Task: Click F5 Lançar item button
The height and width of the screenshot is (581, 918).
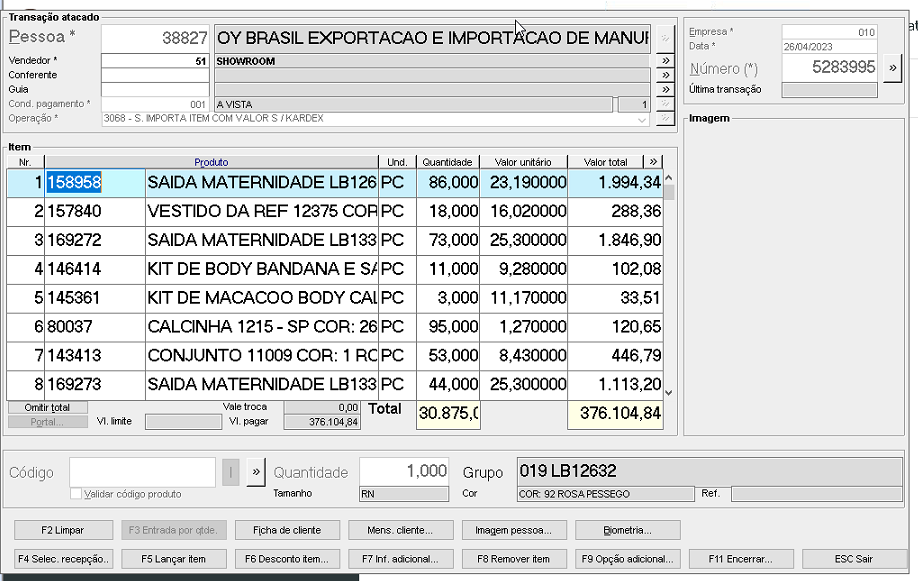Action: point(174,559)
